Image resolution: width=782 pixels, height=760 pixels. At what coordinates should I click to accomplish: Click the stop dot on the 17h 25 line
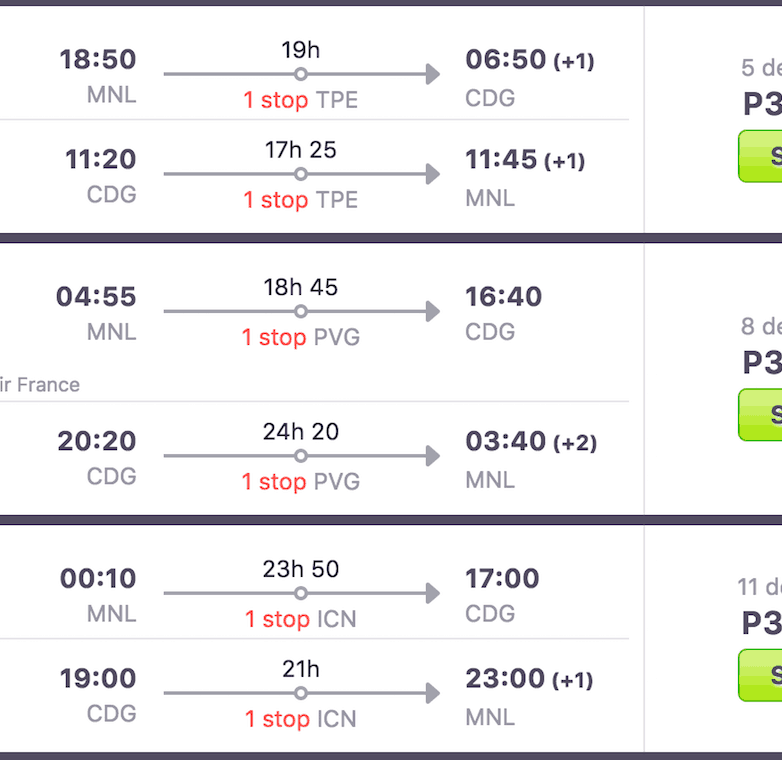(300, 174)
